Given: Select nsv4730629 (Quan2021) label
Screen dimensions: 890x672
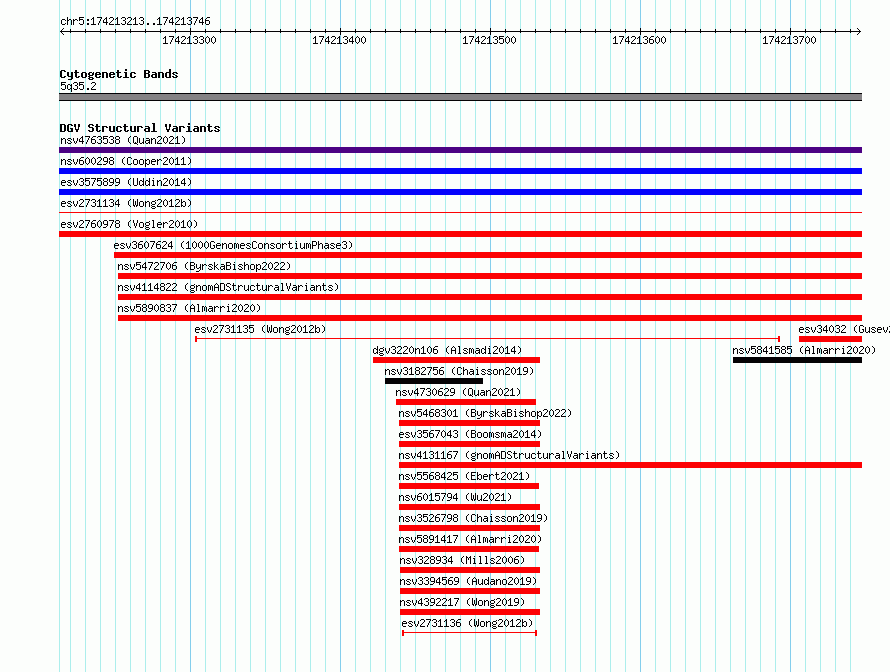Looking at the screenshot, I should 458,392.
